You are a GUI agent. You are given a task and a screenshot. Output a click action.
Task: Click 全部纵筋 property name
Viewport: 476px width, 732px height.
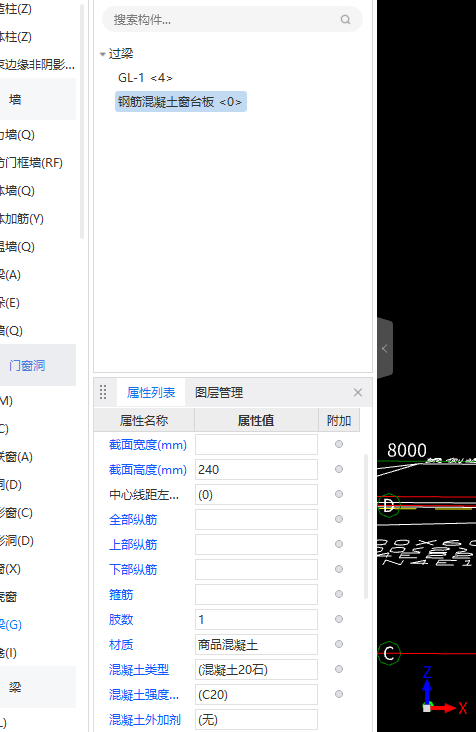133,520
